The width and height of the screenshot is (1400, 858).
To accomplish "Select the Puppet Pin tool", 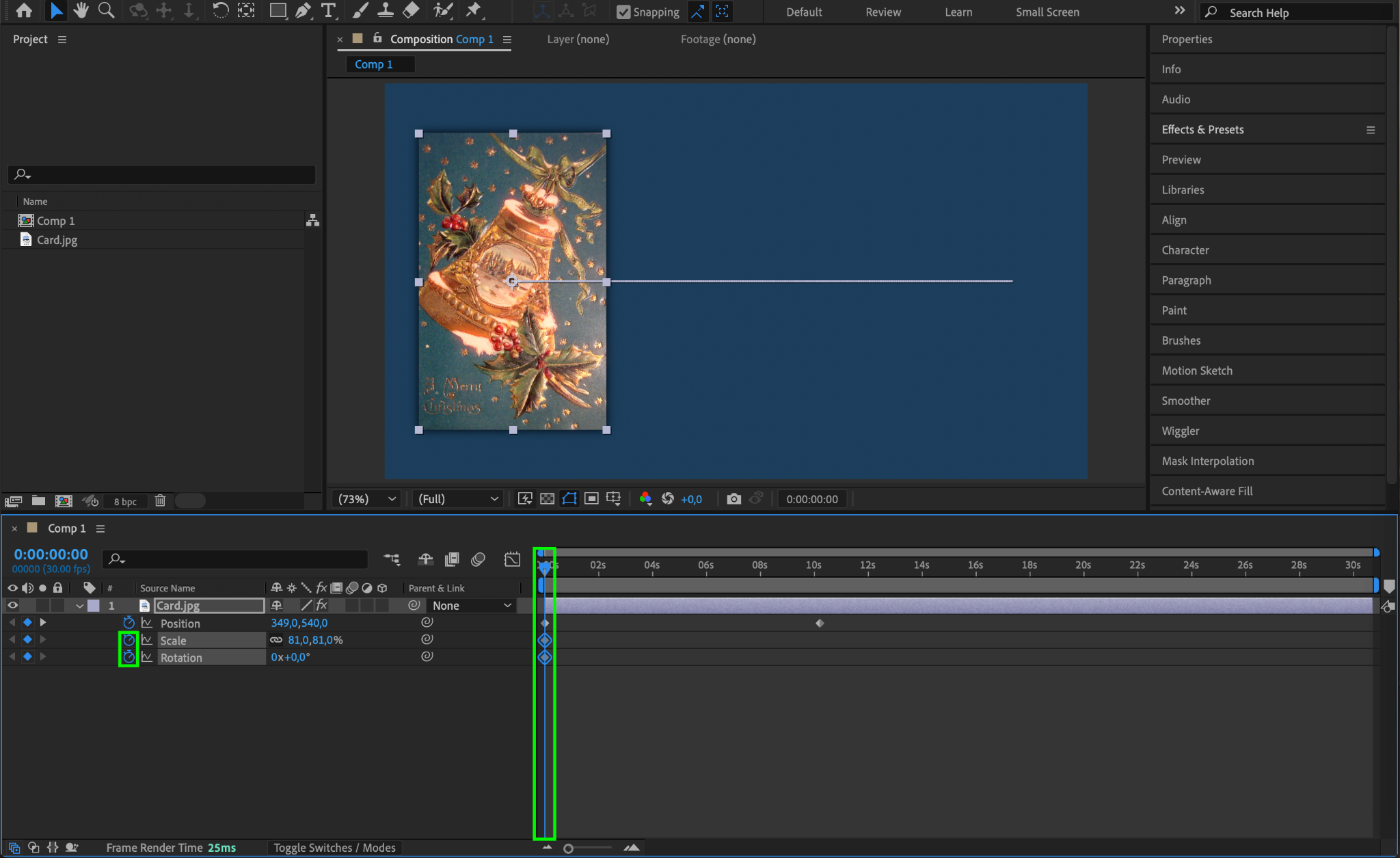I will [x=474, y=10].
